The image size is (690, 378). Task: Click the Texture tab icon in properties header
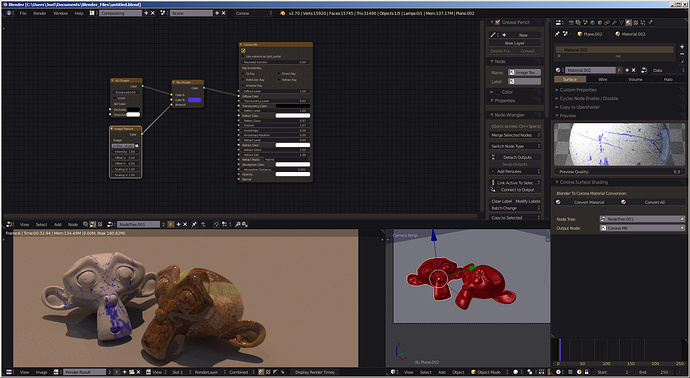coord(635,22)
